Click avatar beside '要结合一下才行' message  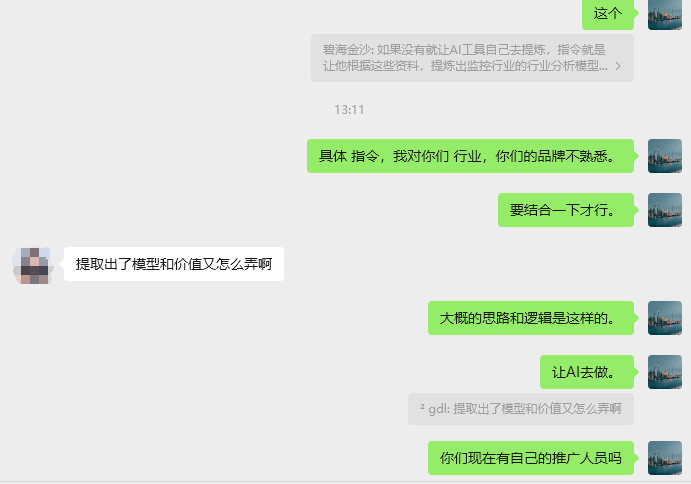pos(665,210)
